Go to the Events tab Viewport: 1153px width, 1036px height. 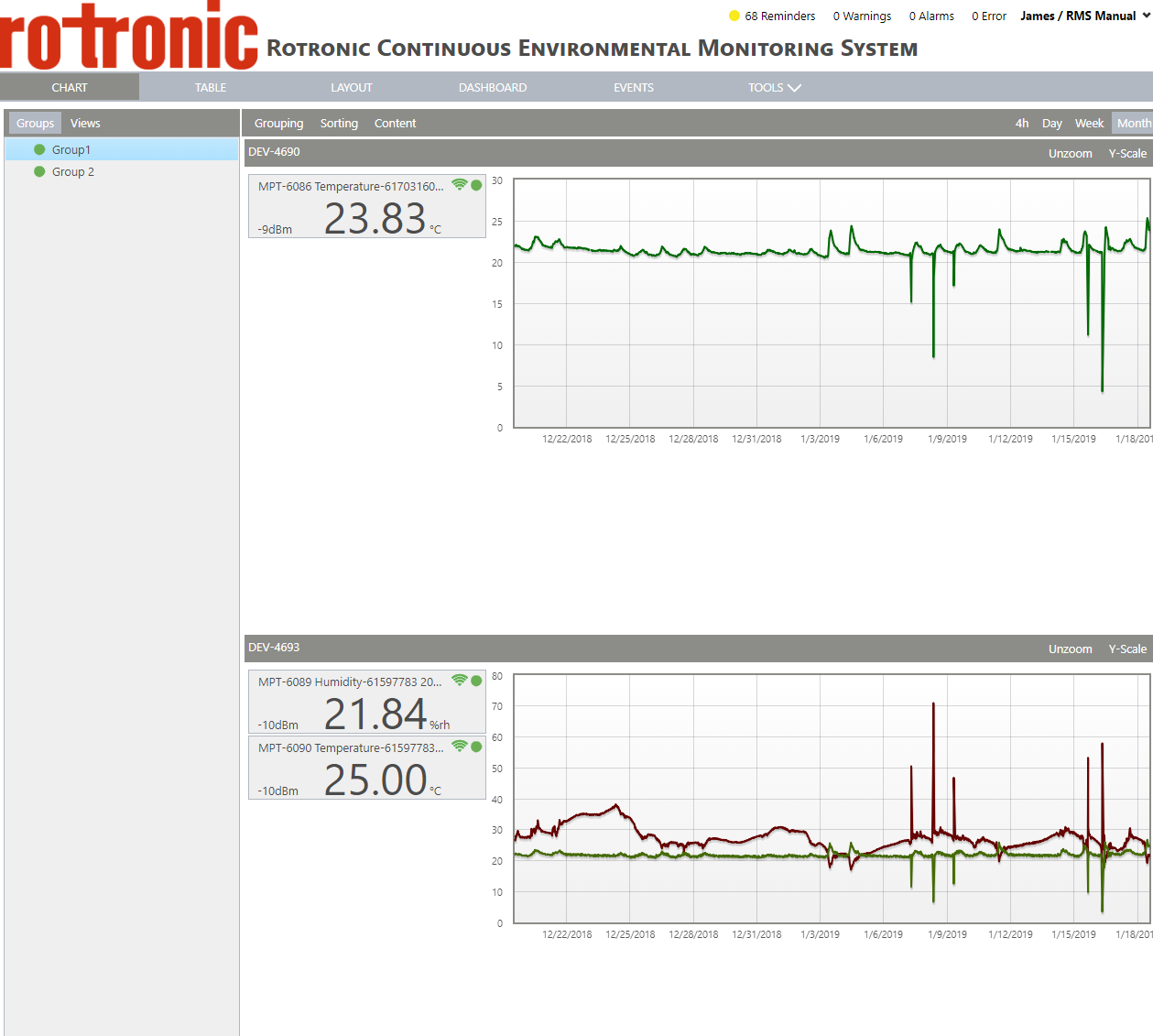(634, 87)
